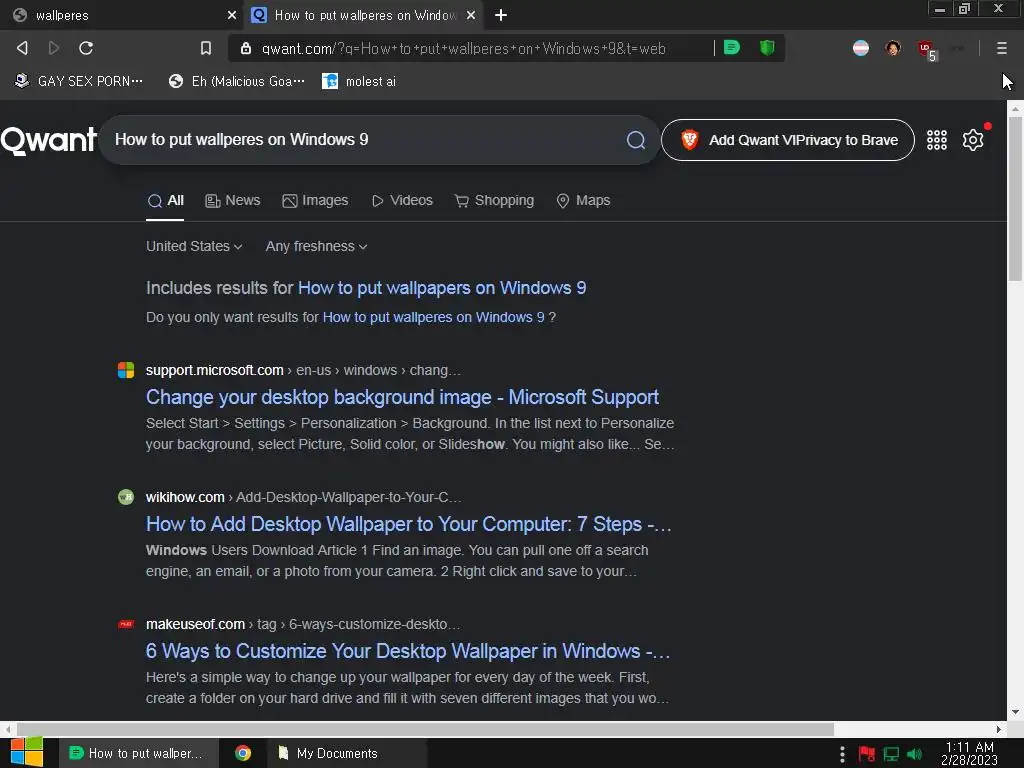Image resolution: width=1024 pixels, height=768 pixels.
Task: Click the Qwant logo
Action: [48, 140]
